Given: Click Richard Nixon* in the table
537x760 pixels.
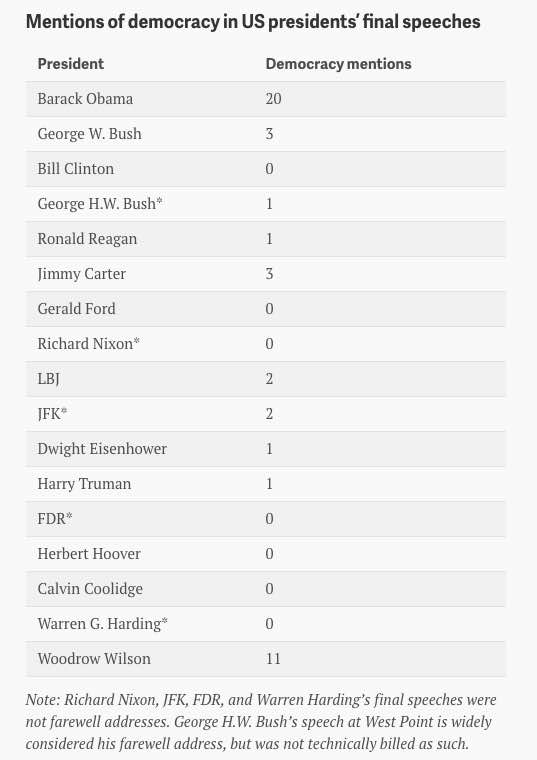Looking at the screenshot, I should pyautogui.click(x=89, y=344).
